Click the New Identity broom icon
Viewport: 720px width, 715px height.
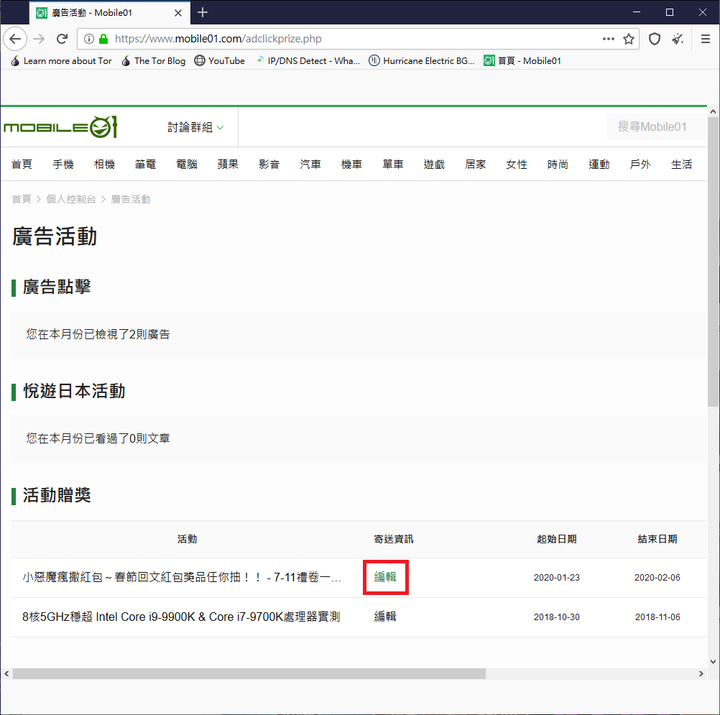click(677, 39)
